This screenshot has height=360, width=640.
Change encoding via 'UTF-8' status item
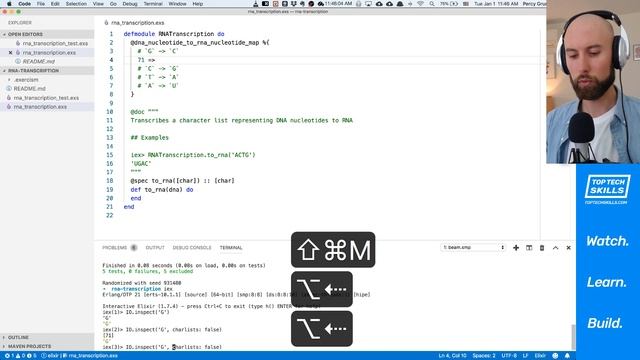click(509, 356)
